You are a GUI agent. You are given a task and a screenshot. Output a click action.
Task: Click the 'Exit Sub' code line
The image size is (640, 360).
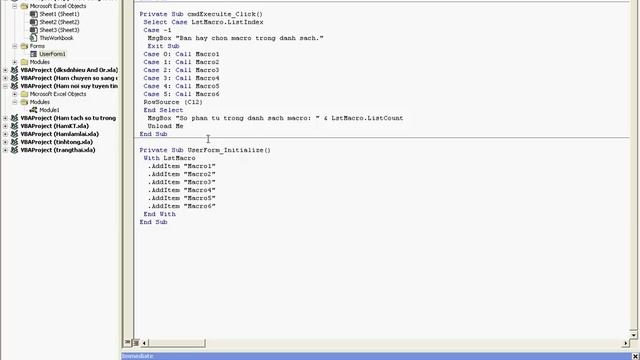point(163,46)
